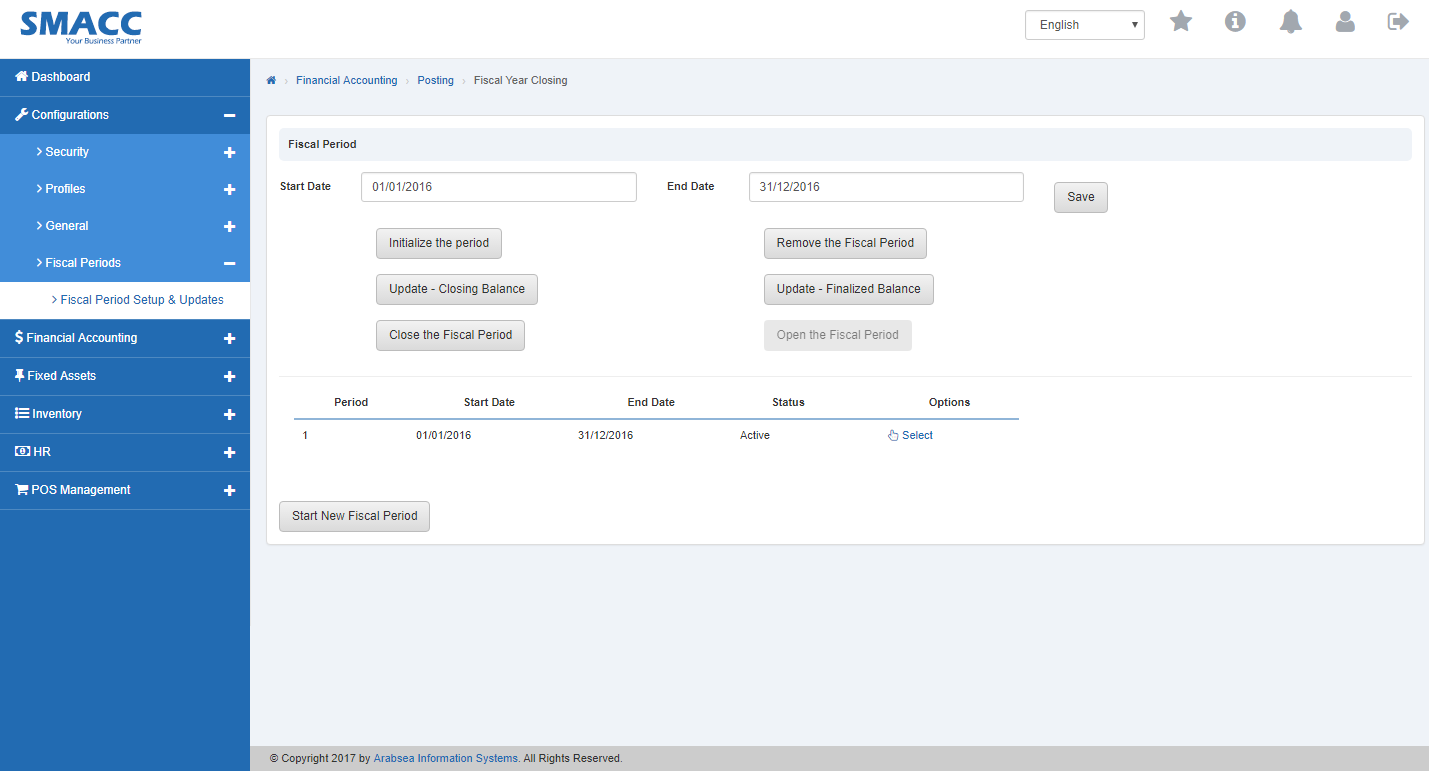This screenshot has height=771, width=1429.
Task: Click the favorites star icon in header
Action: click(x=1181, y=21)
